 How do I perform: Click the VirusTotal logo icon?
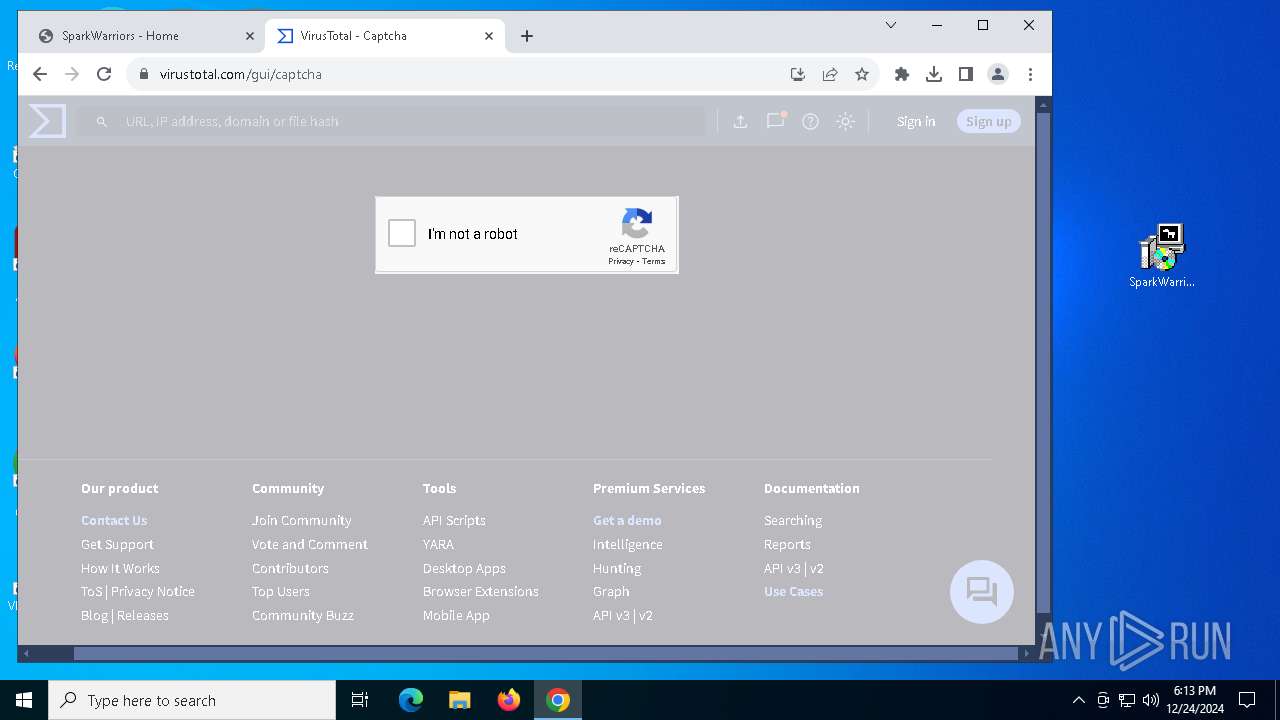tap(47, 121)
